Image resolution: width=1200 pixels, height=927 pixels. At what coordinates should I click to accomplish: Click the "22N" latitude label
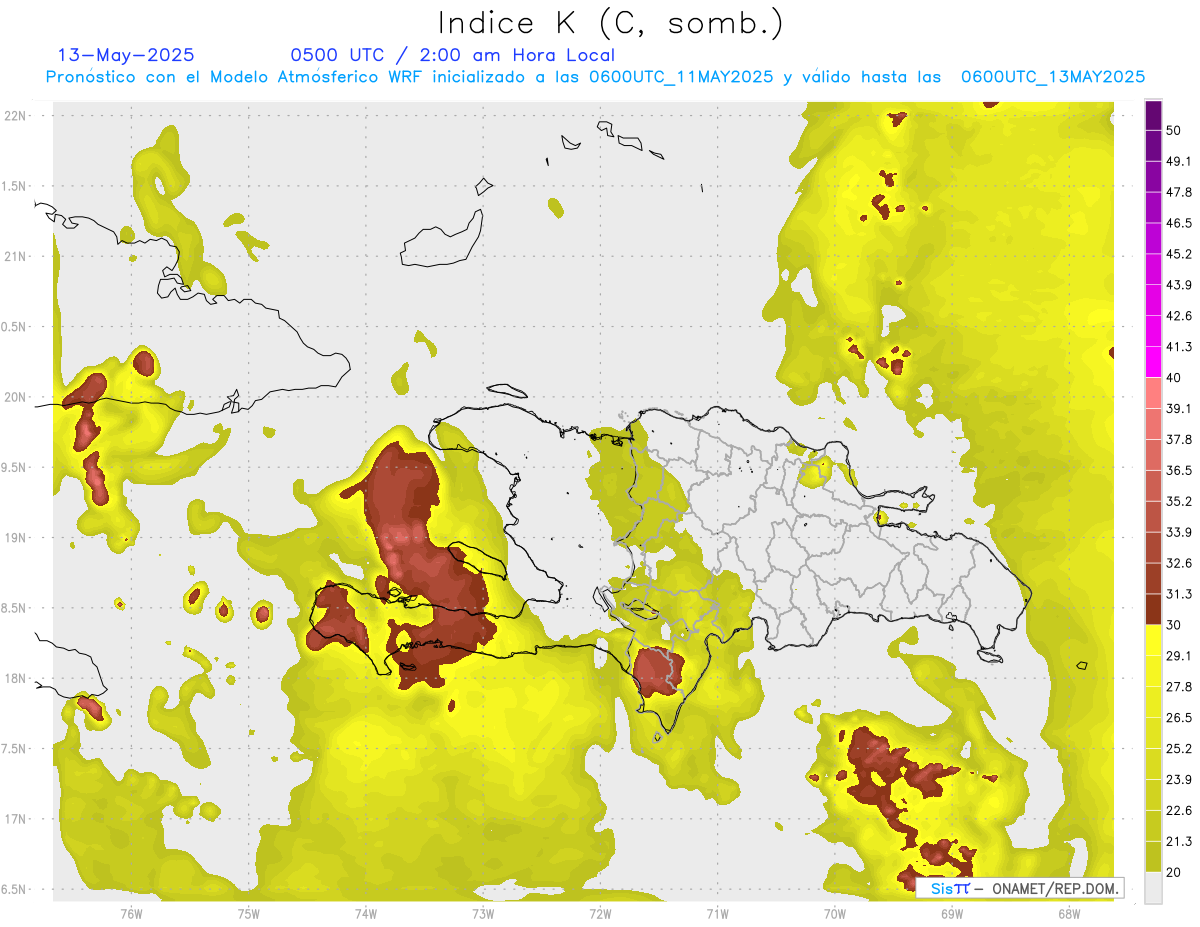click(15, 116)
